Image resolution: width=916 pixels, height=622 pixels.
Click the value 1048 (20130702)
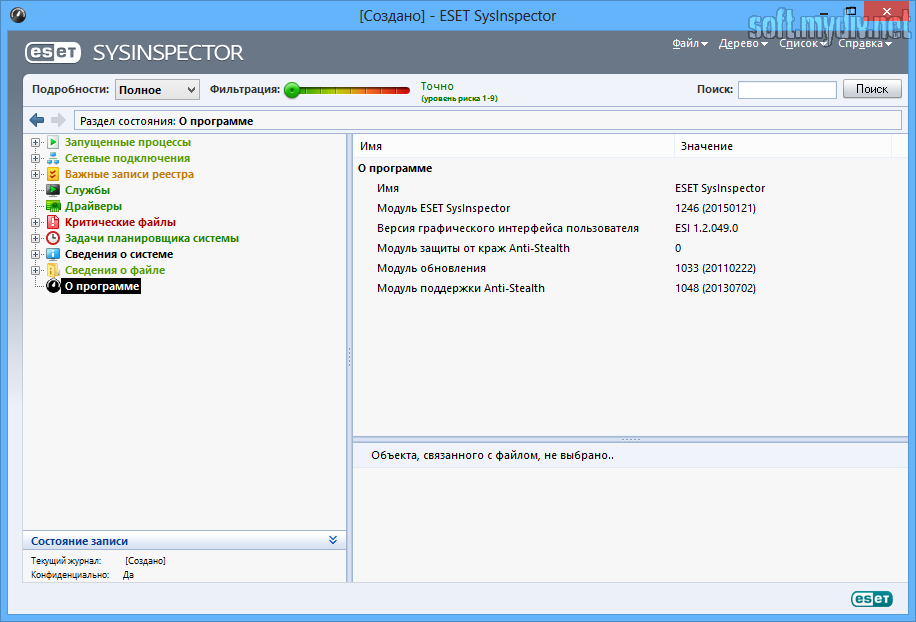coord(715,288)
